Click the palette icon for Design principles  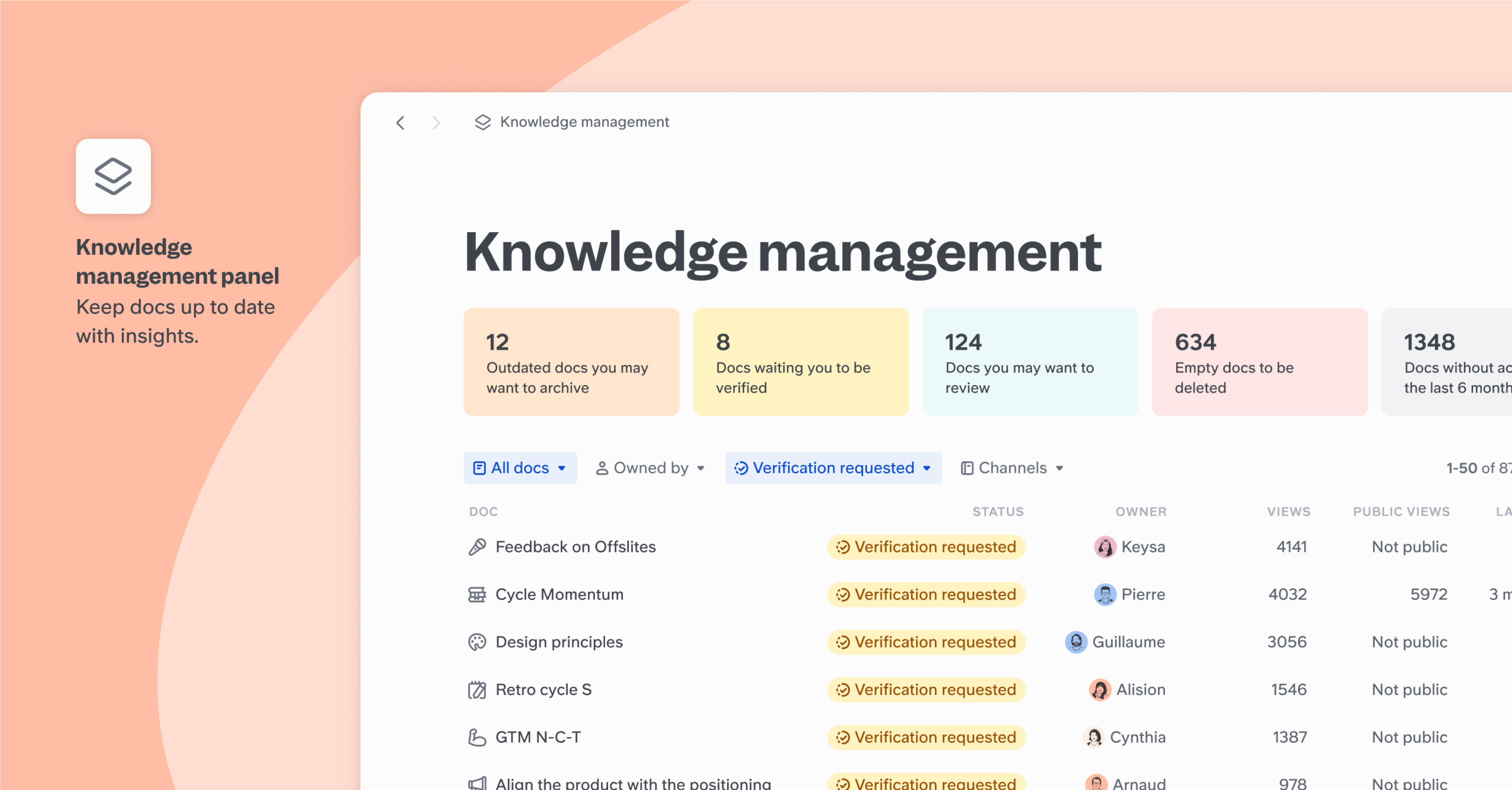tap(477, 642)
